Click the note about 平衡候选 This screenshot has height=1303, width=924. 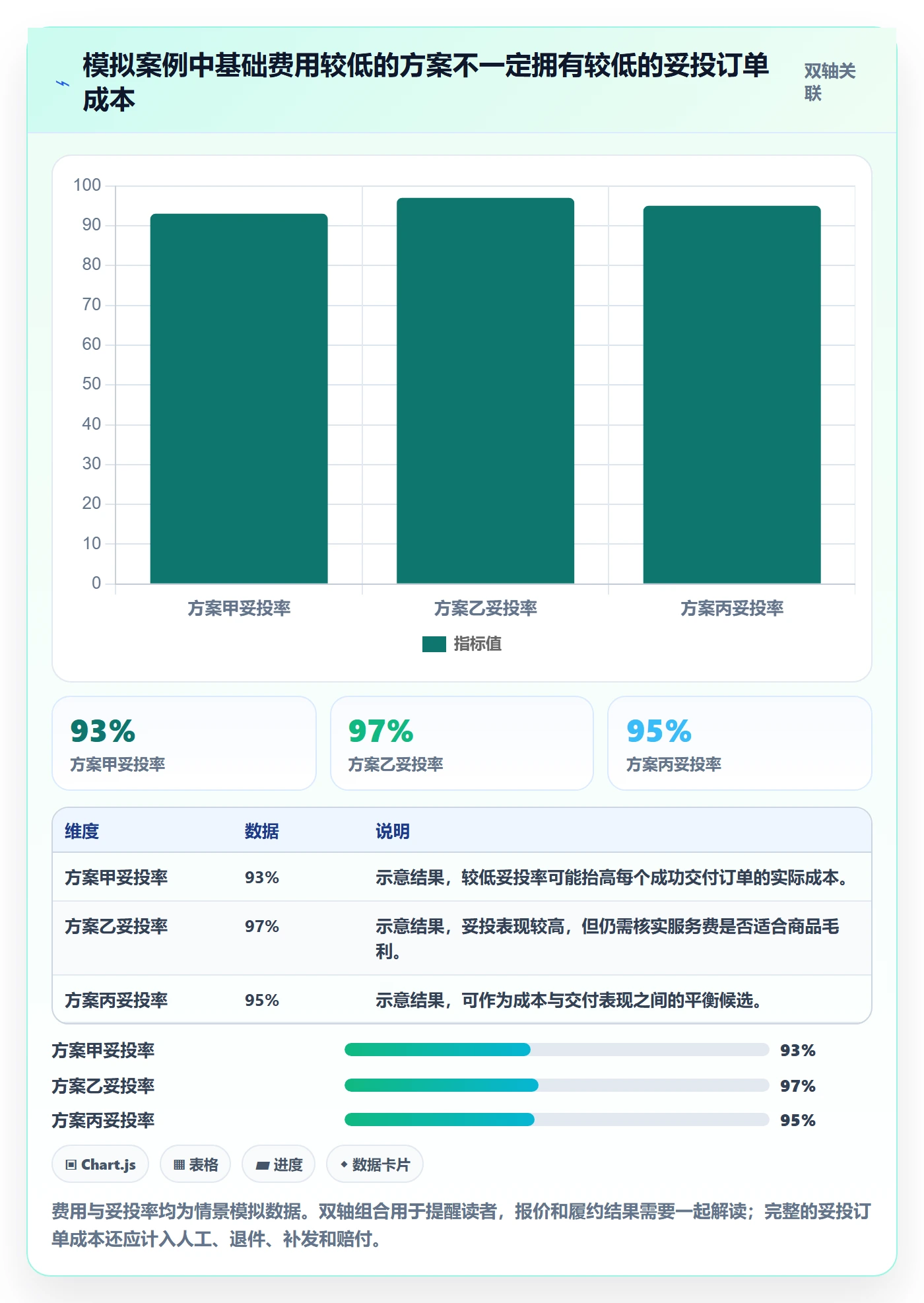coord(570,1000)
